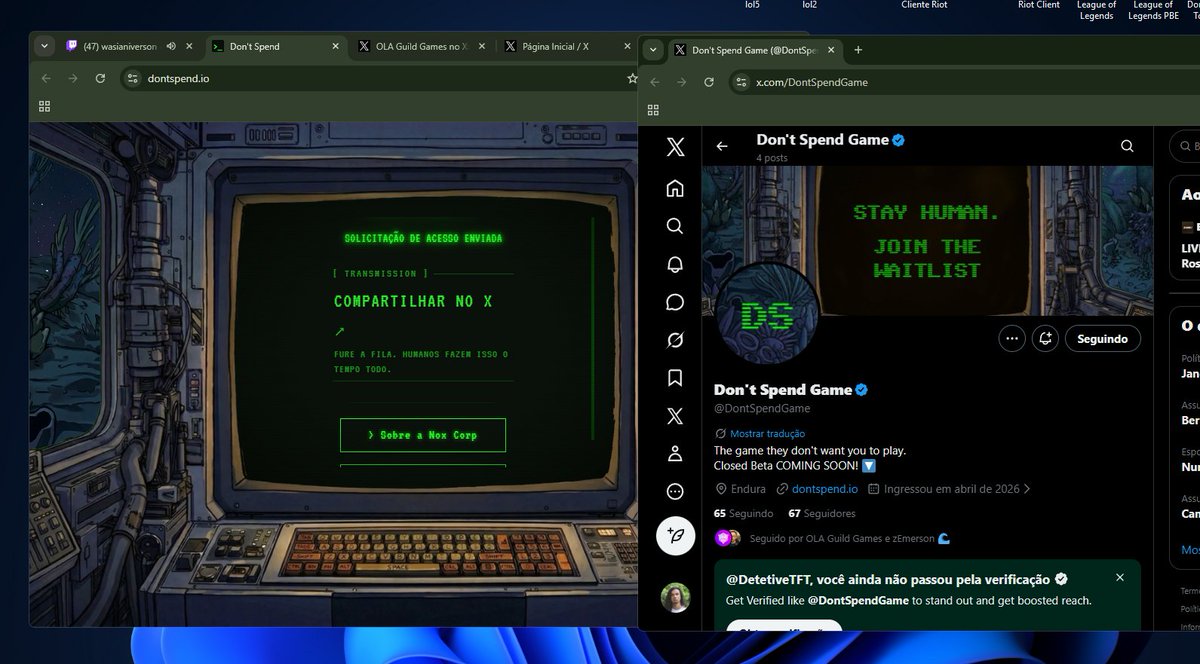Click x.com/DontSpendGame address field

tap(812, 82)
